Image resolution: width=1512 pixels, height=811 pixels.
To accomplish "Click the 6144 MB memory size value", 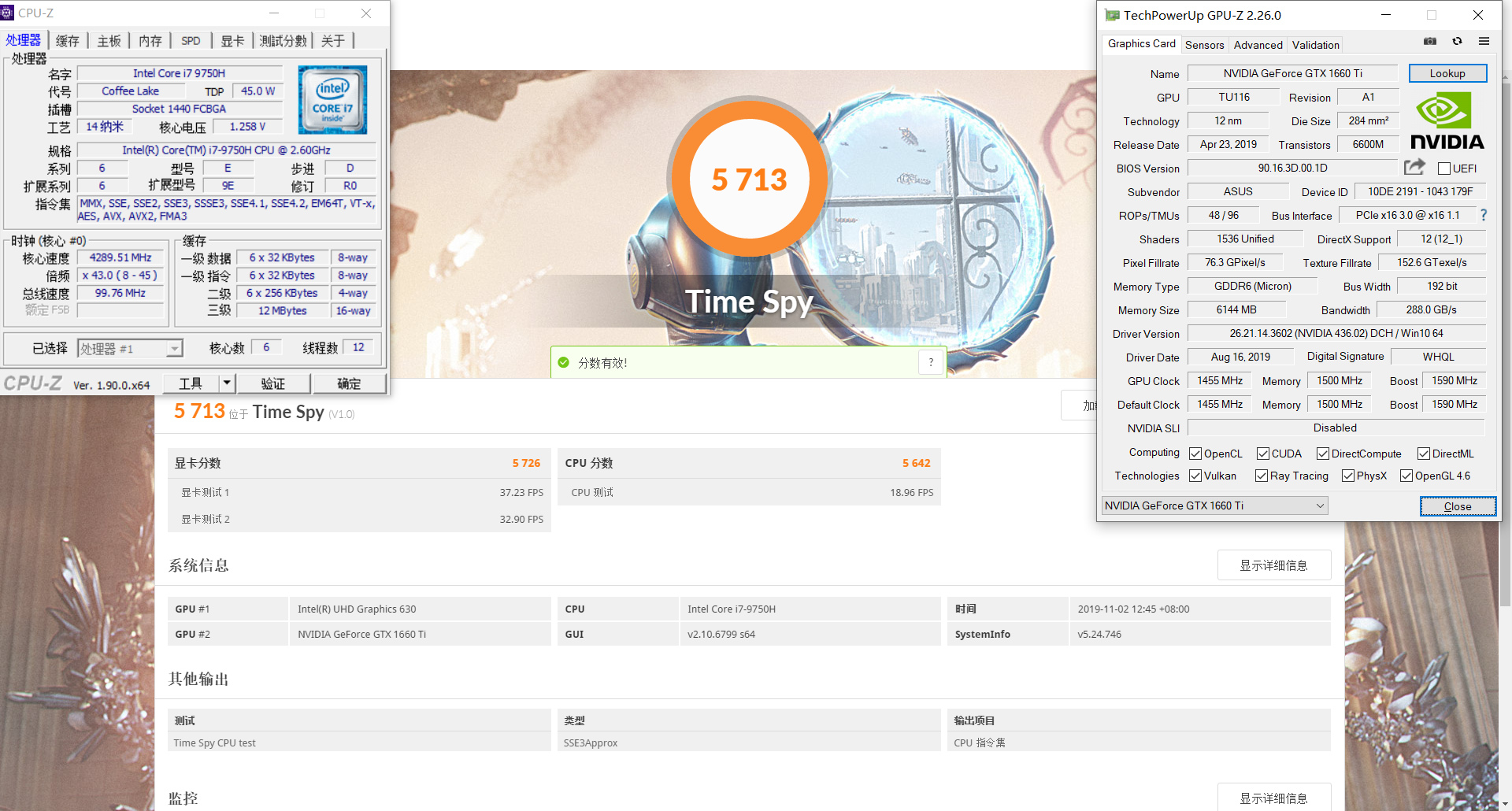I will point(1236,309).
